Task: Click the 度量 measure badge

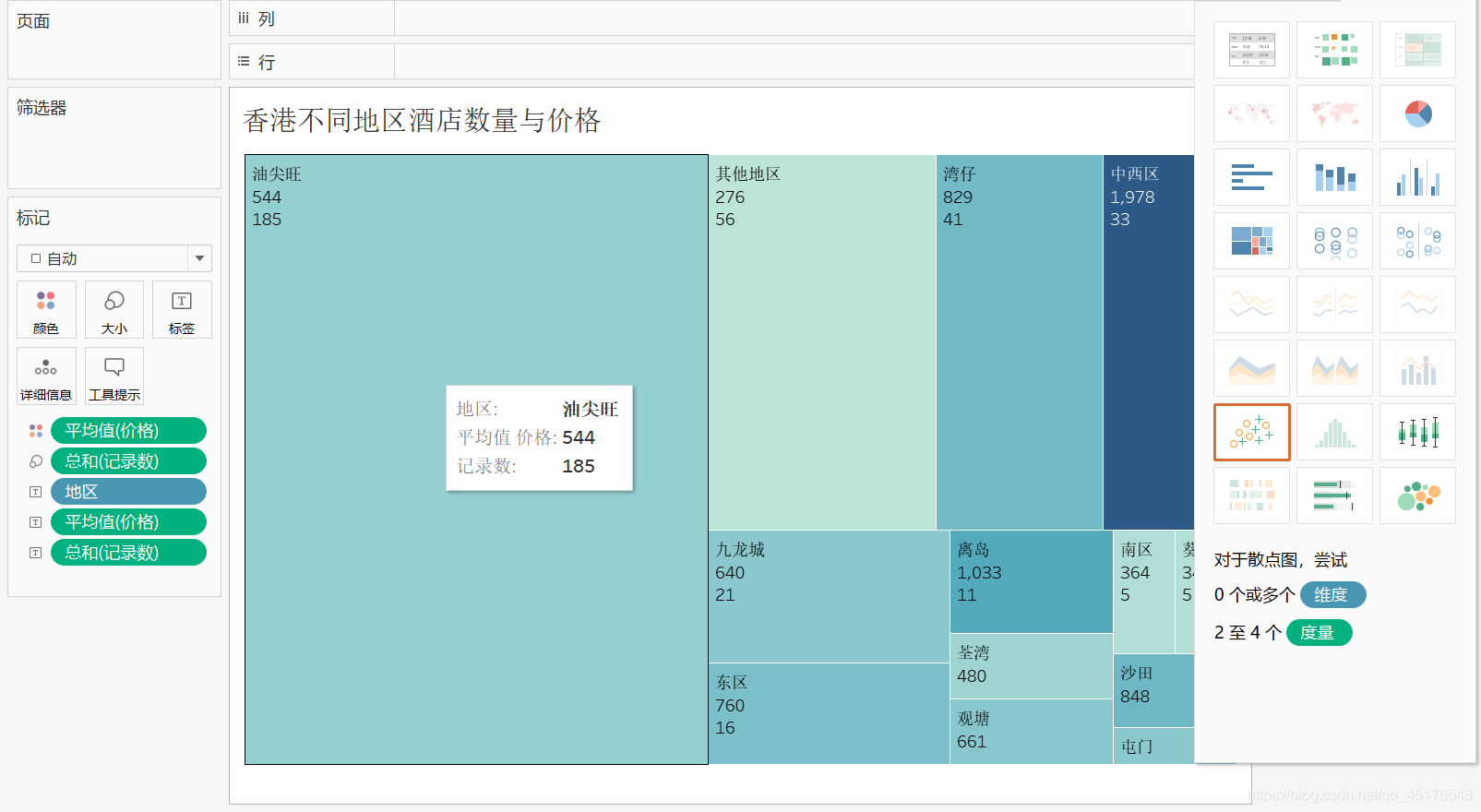Action: pos(1319,632)
